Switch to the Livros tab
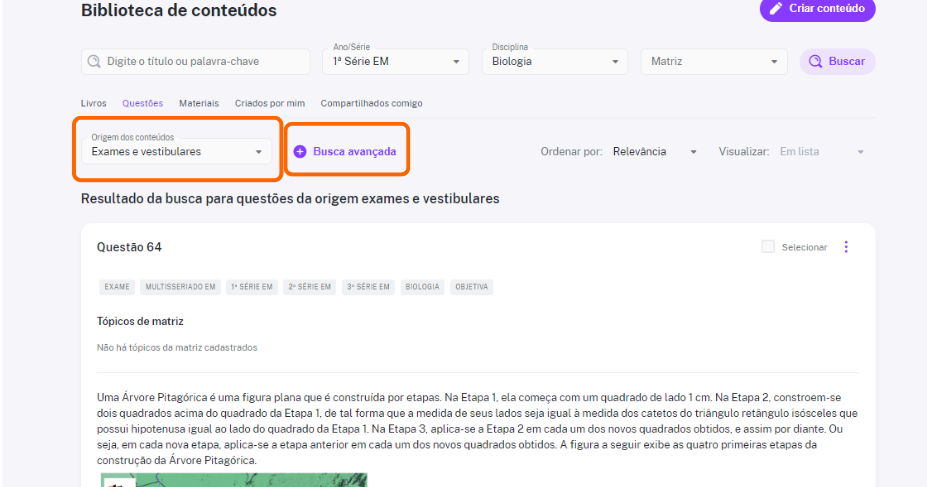The height and width of the screenshot is (487, 927). click(93, 103)
